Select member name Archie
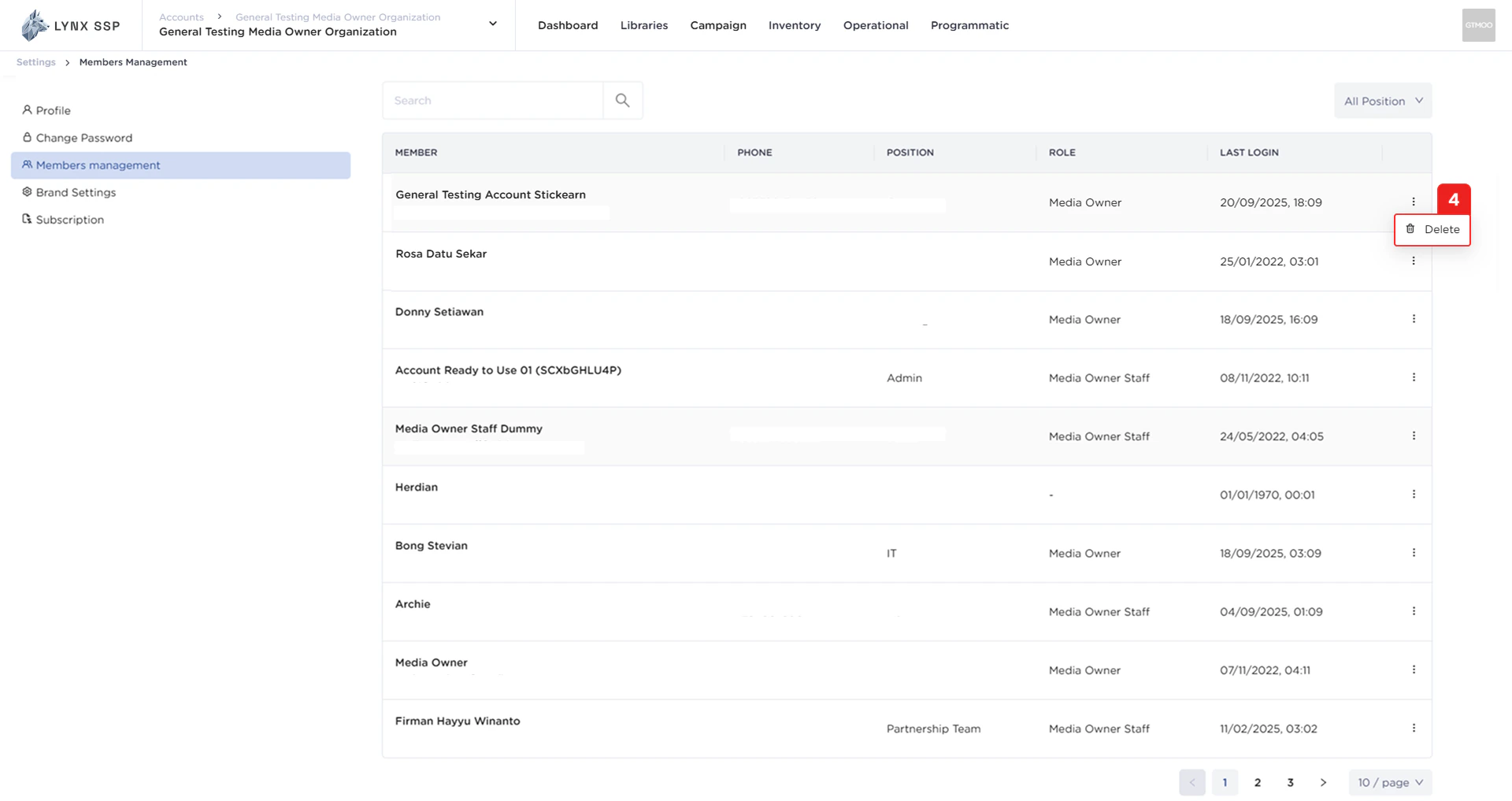The width and height of the screenshot is (1512, 801). 413,604
